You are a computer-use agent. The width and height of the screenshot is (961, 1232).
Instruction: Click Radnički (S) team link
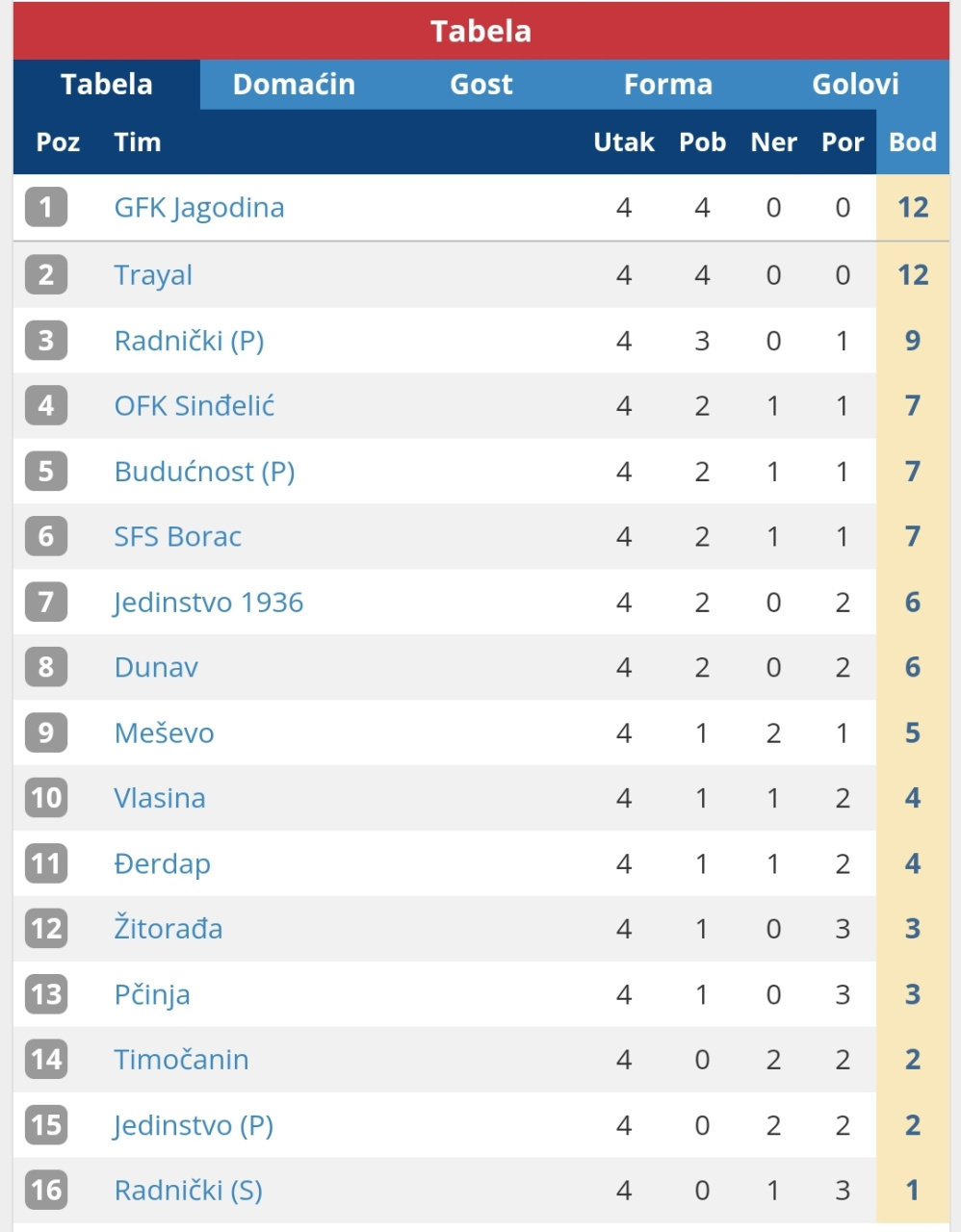[x=188, y=1191]
